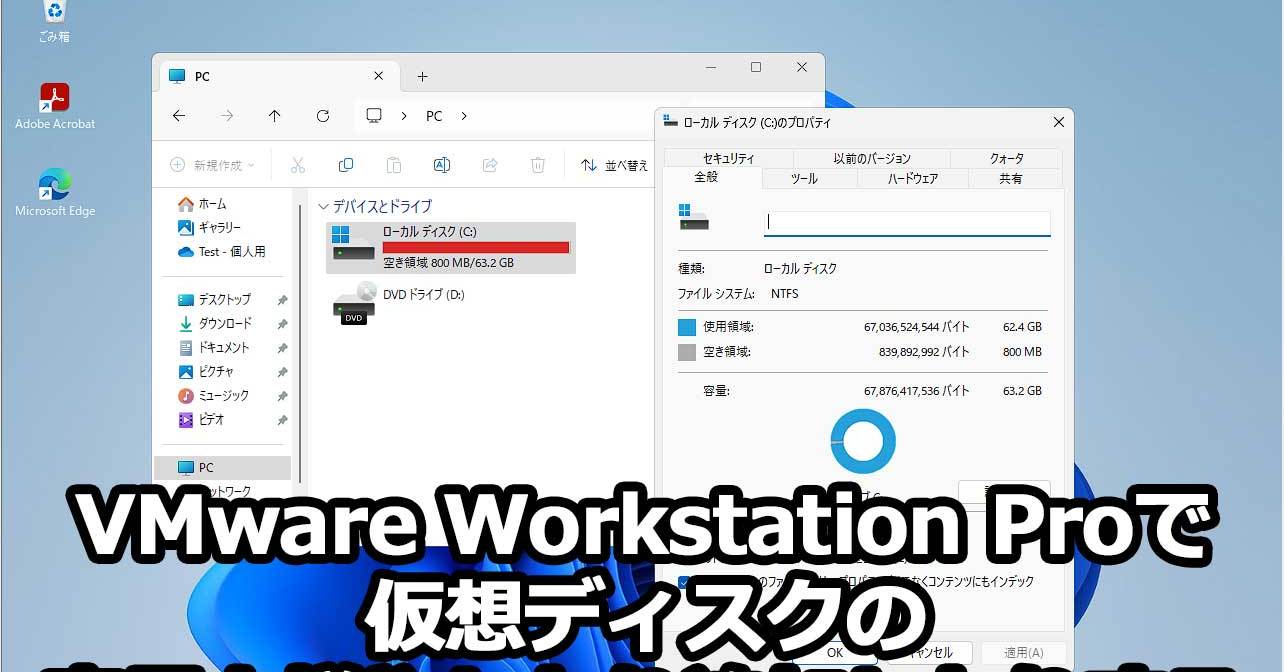Select the DVD ドライブ (D:) drive
This screenshot has height=672, width=1284.
[423, 295]
